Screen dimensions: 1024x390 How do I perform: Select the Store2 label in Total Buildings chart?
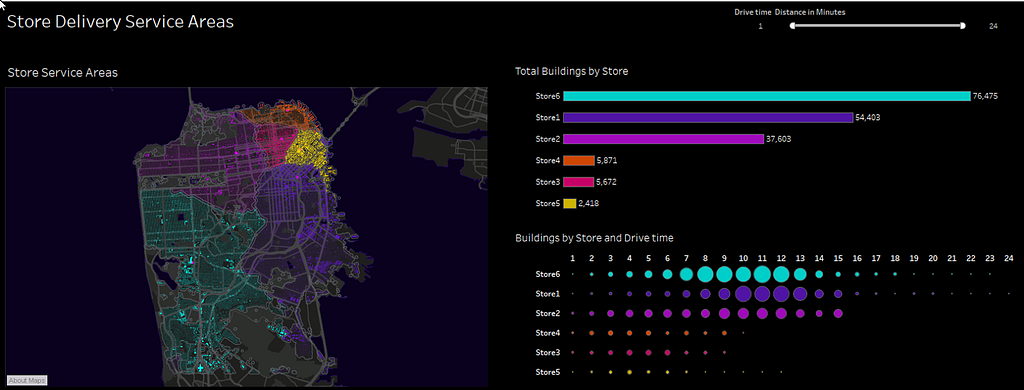click(x=547, y=139)
